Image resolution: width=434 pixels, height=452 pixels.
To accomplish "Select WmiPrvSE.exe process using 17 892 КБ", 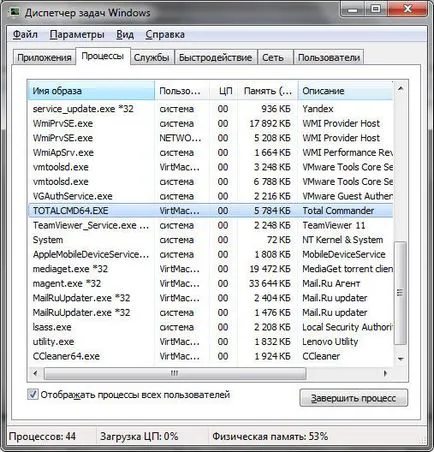I will (210, 123).
